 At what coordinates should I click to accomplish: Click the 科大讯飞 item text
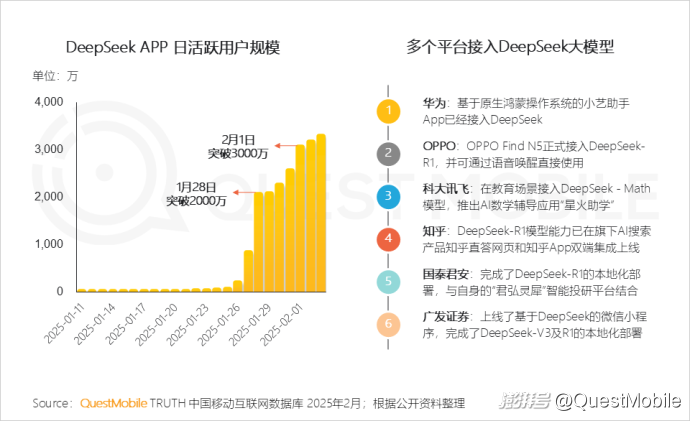tap(536, 197)
